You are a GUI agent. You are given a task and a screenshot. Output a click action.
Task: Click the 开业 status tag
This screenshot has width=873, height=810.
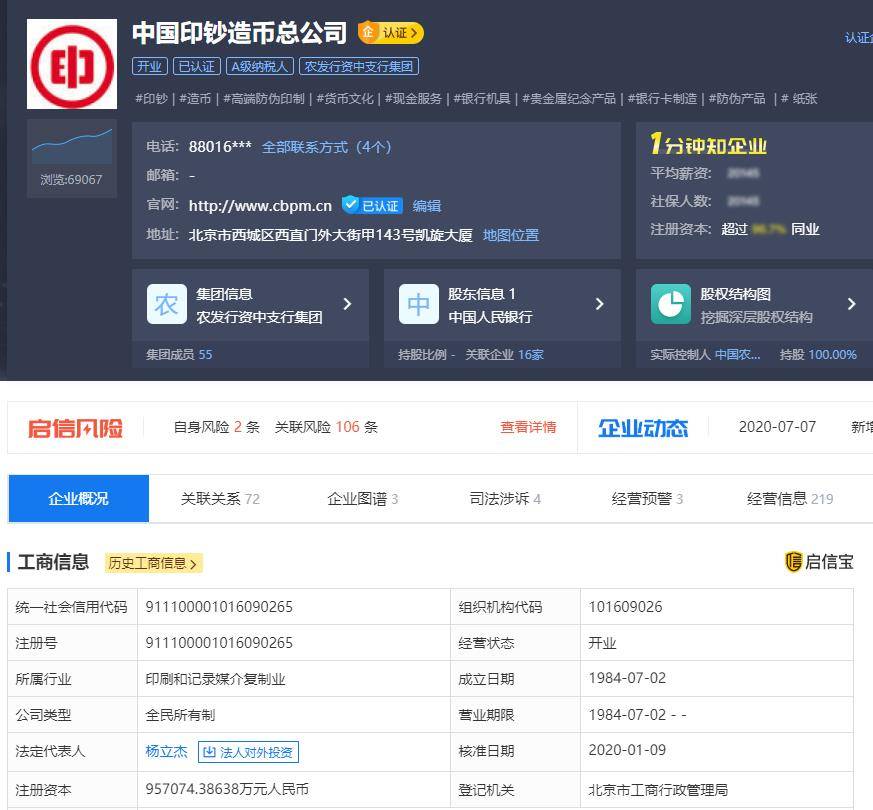tap(150, 66)
